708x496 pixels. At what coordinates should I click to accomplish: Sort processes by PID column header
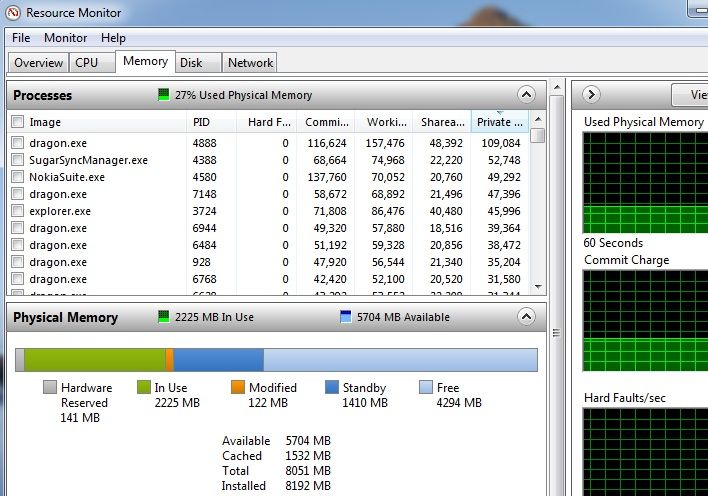(x=202, y=122)
